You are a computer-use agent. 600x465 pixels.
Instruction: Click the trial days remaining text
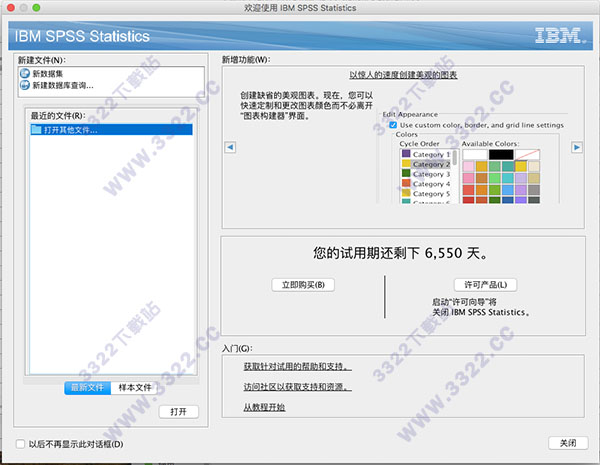[401, 253]
